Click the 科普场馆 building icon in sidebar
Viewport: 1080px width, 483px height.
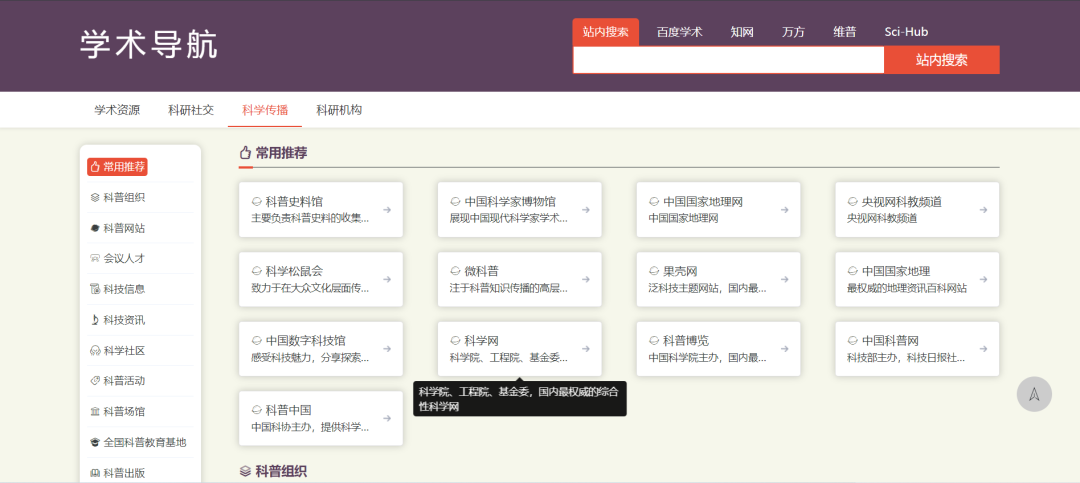[x=95, y=411]
